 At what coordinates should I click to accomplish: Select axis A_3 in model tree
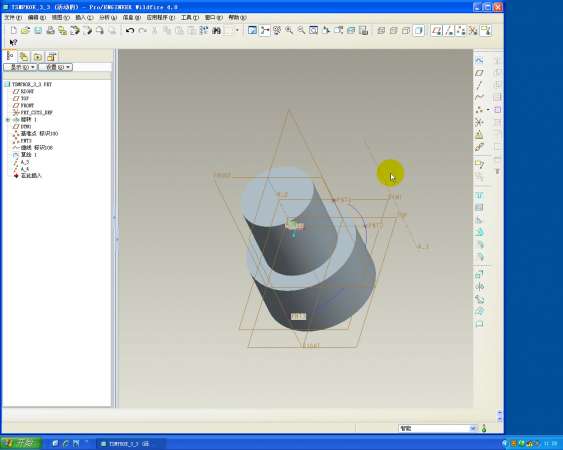(x=21, y=162)
